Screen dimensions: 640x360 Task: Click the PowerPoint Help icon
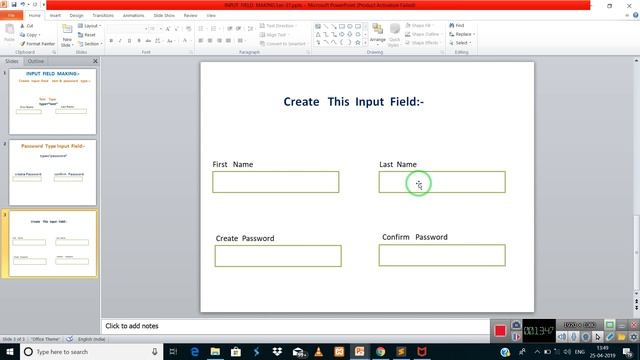636,15
